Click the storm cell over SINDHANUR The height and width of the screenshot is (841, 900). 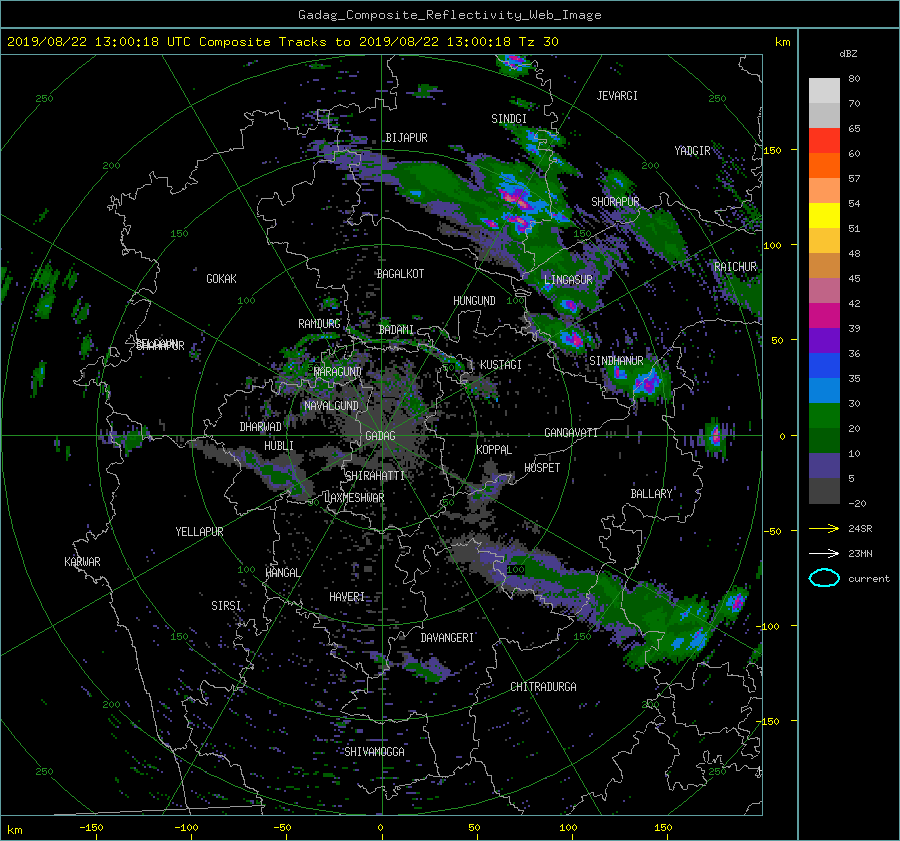[640, 381]
